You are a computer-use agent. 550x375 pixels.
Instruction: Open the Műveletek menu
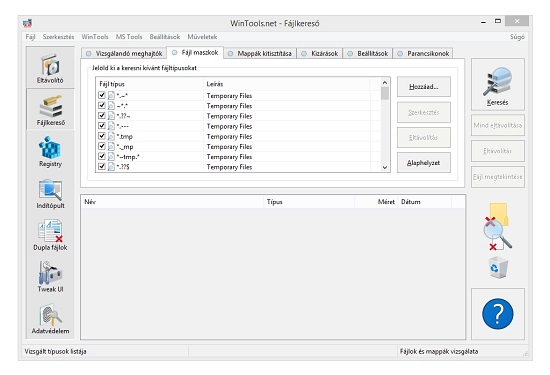(x=202, y=37)
